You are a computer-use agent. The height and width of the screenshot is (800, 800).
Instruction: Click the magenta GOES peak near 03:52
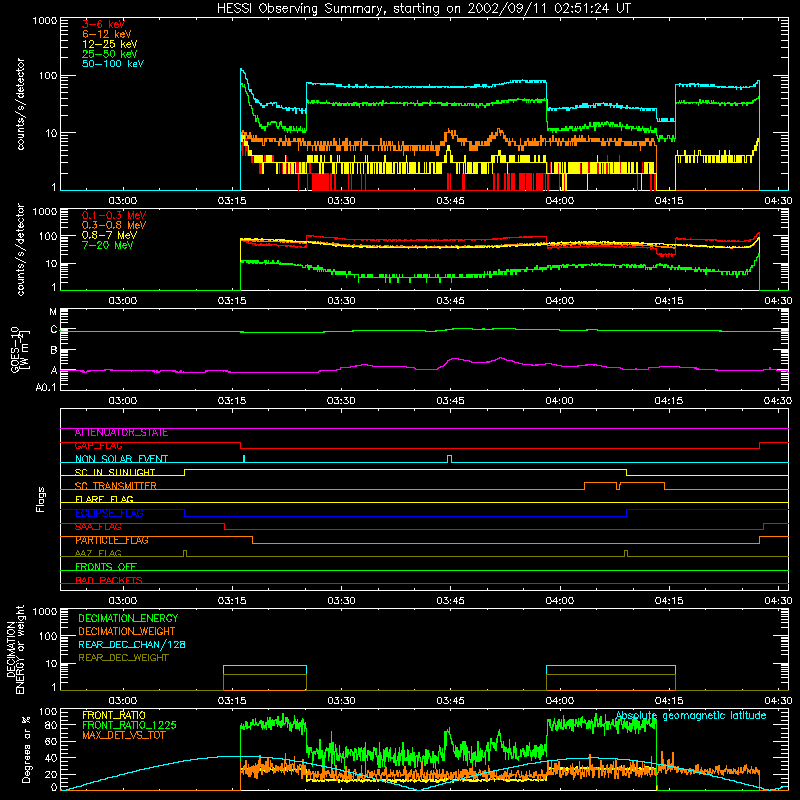click(x=501, y=358)
